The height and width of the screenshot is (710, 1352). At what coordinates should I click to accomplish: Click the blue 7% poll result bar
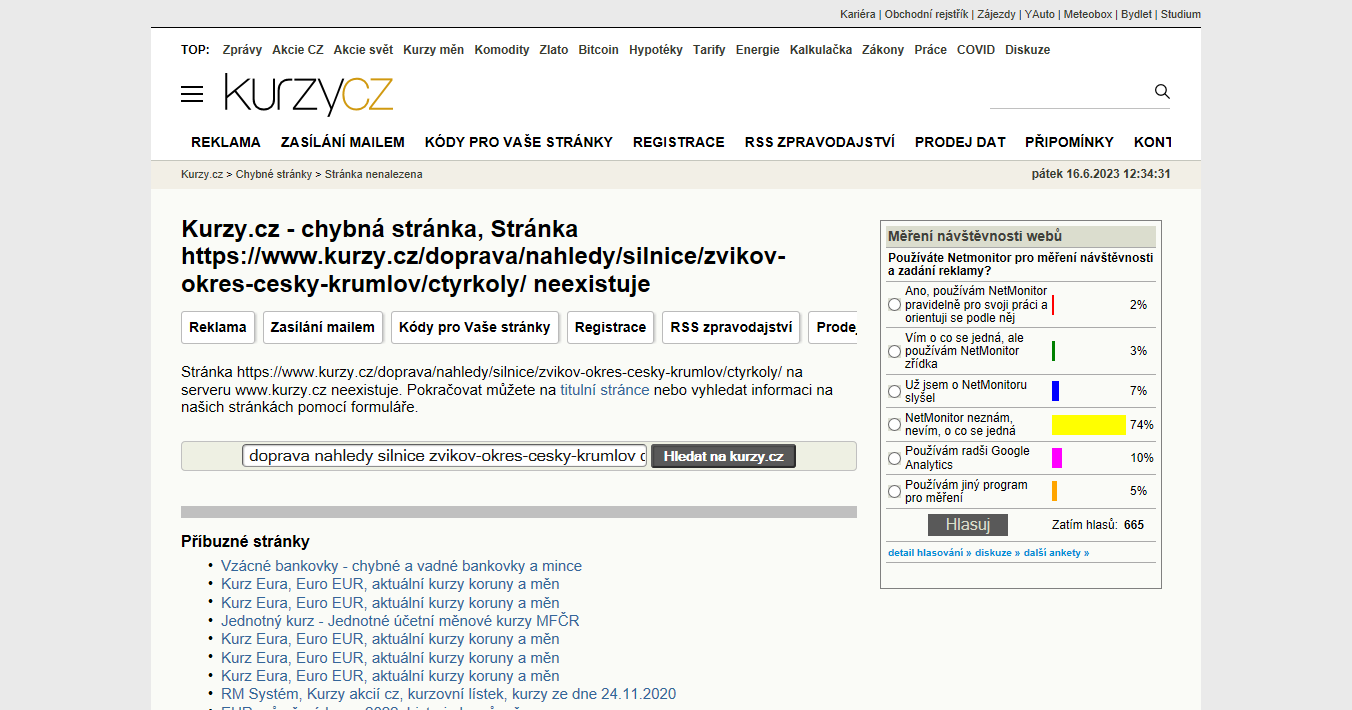point(1055,391)
